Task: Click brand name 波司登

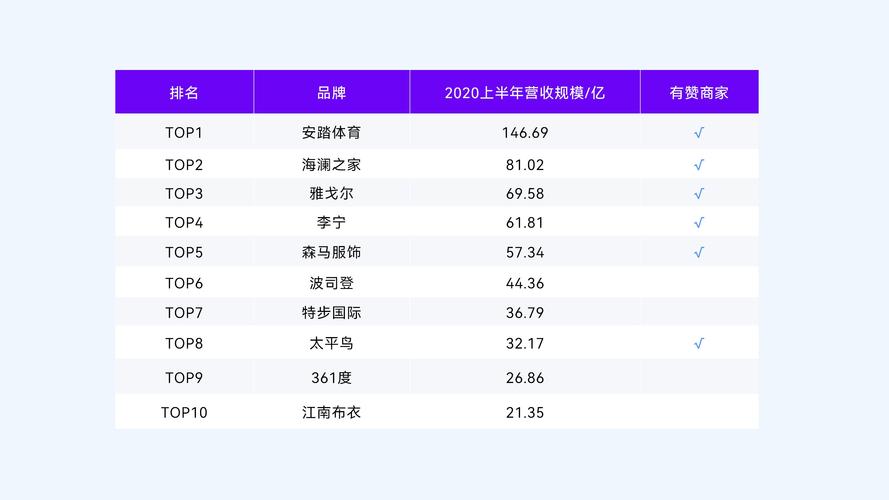Action: [x=331, y=283]
